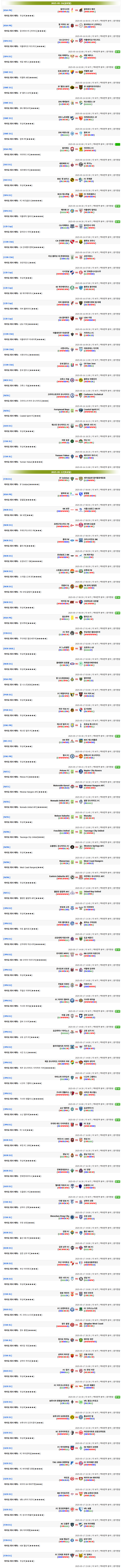121x1568 pixels.
Task: Select the 2025-05-16(금요일) date header
Action: [x=60, y=2]
